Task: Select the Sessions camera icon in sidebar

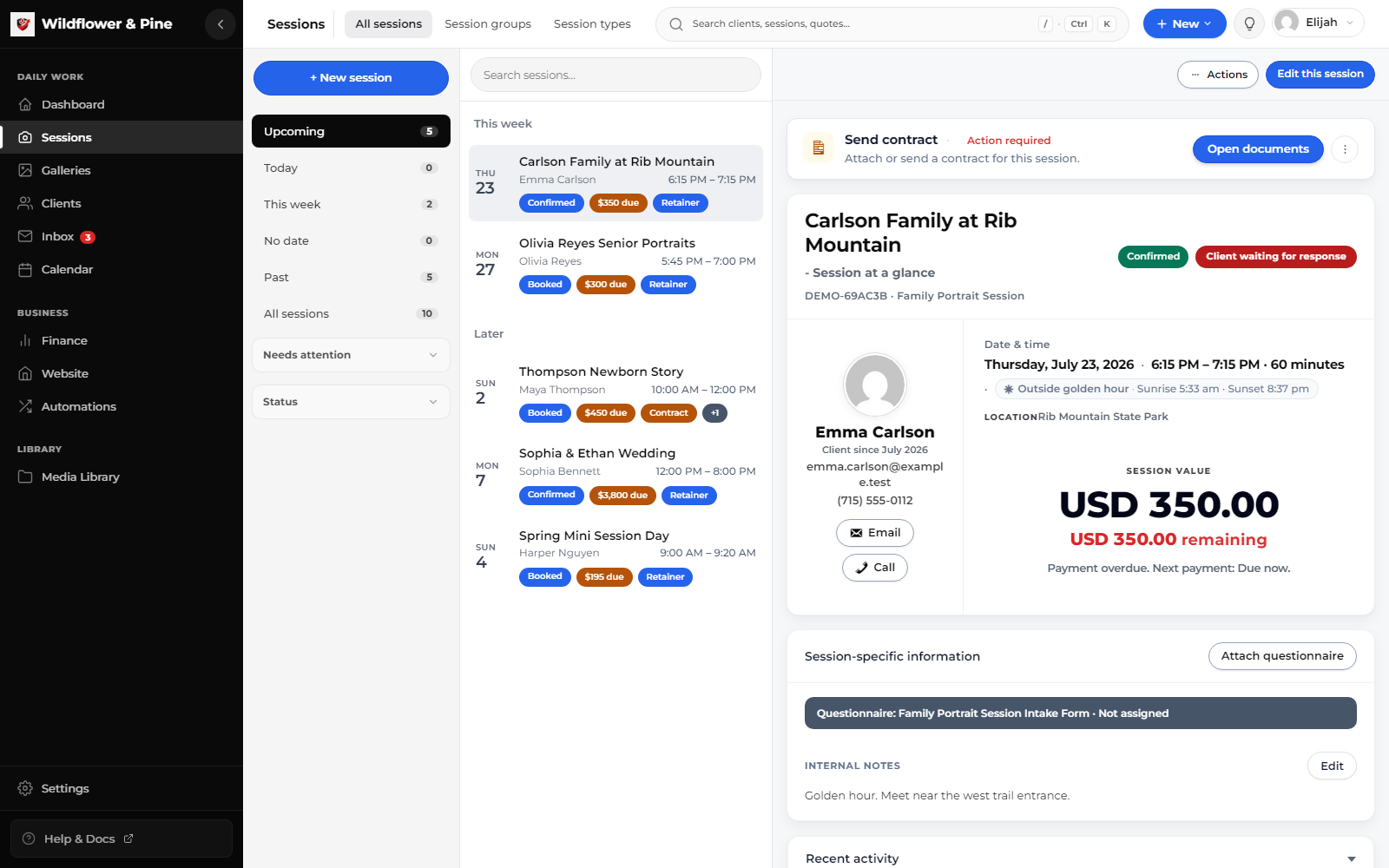Action: pos(25,137)
